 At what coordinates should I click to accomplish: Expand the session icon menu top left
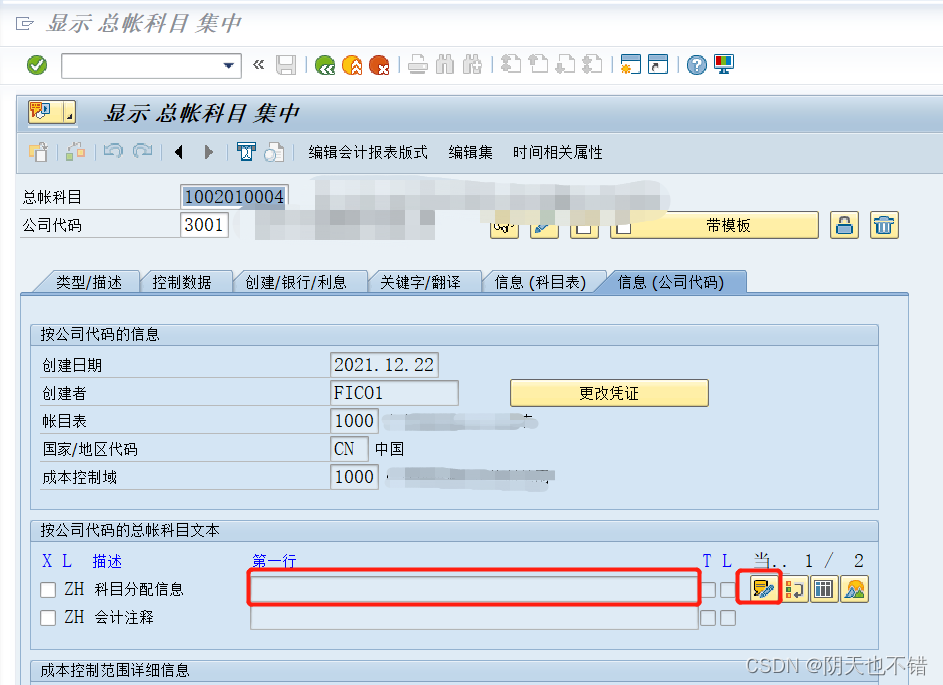(38, 113)
